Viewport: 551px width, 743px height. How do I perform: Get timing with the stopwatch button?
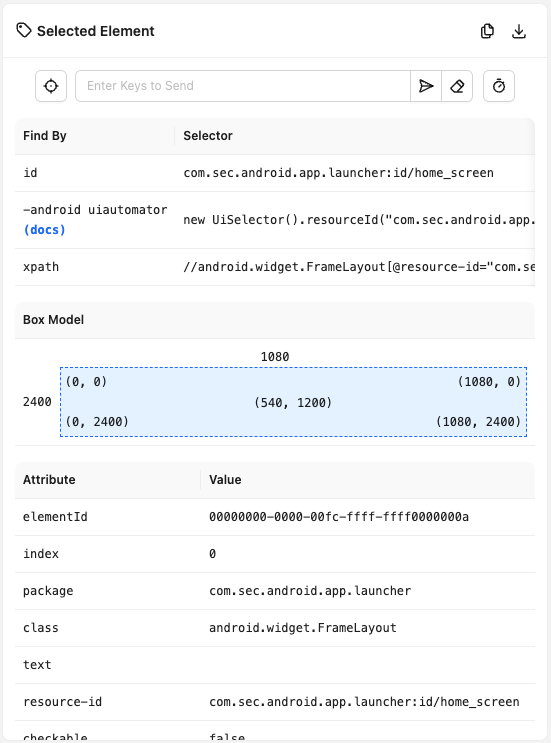(x=499, y=86)
